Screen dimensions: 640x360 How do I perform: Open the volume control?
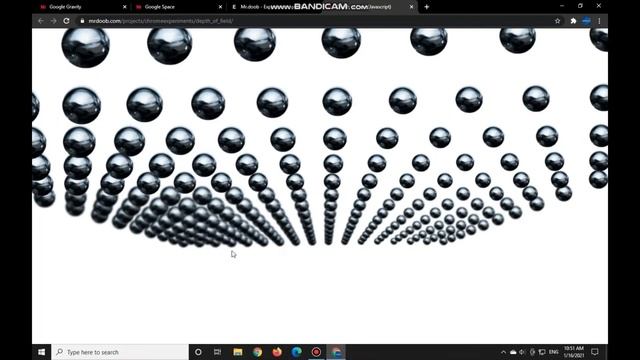(x=522, y=352)
